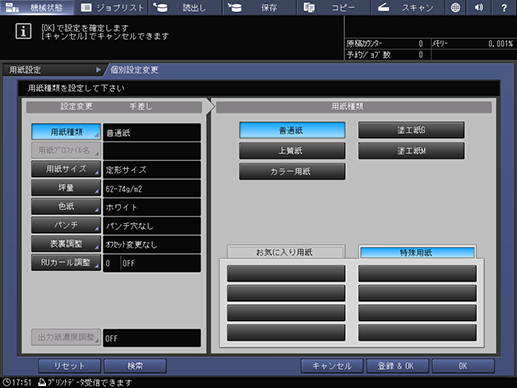Click the 出力紙濃度調整 OFF value
The height and width of the screenshot is (388, 517).
point(152,338)
